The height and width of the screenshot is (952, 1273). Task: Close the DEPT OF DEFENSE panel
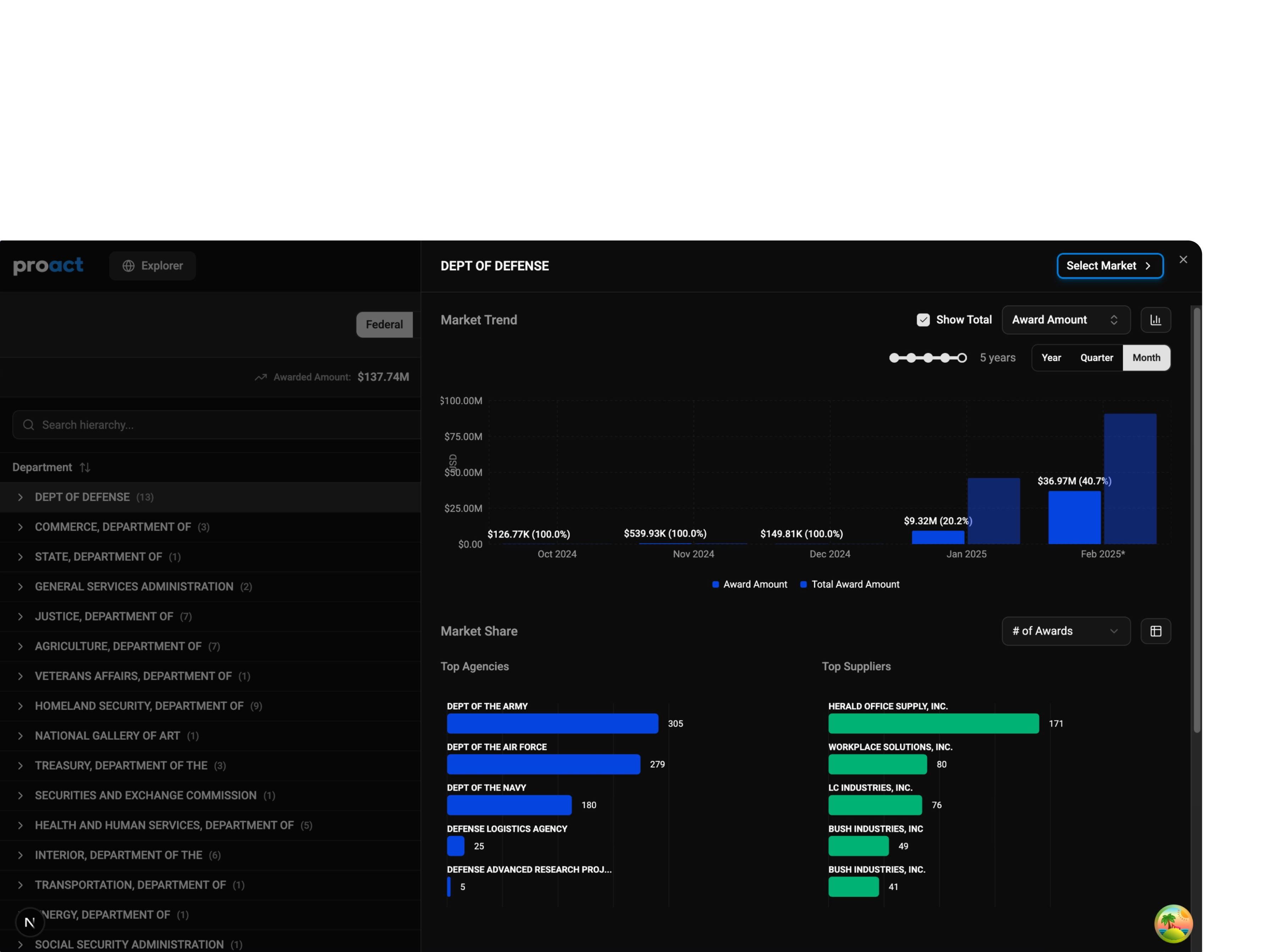(x=1183, y=259)
